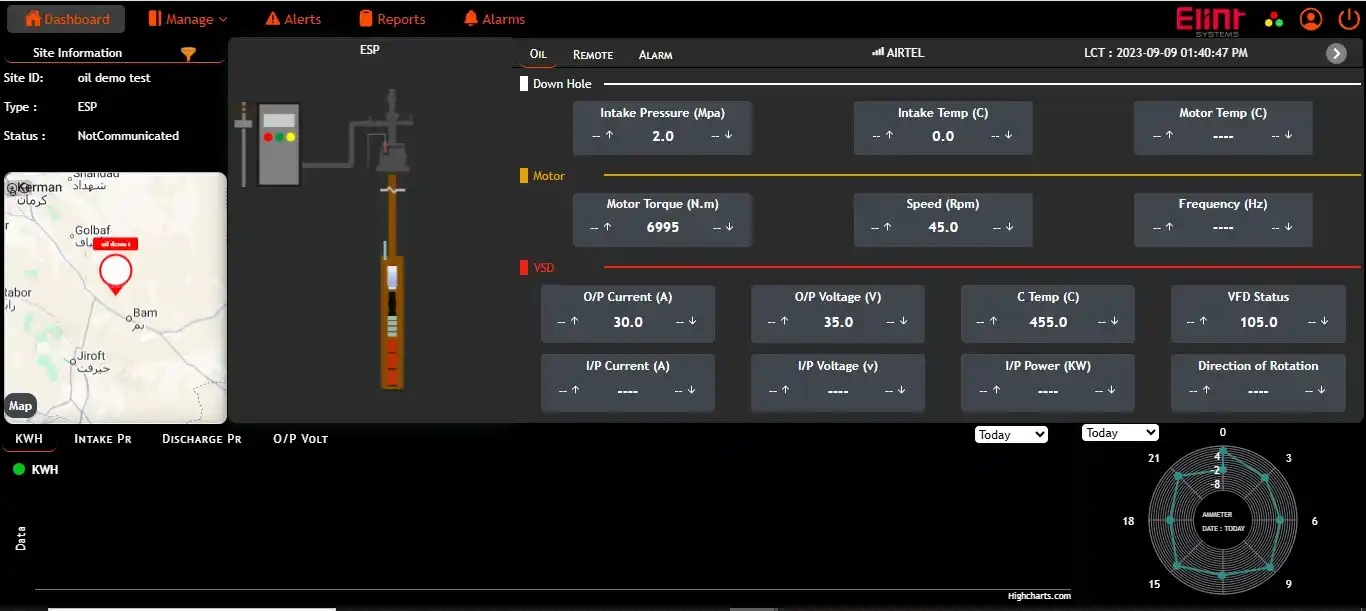Open the Highcharts.com link
The height and width of the screenshot is (611, 1366).
[1038, 596]
